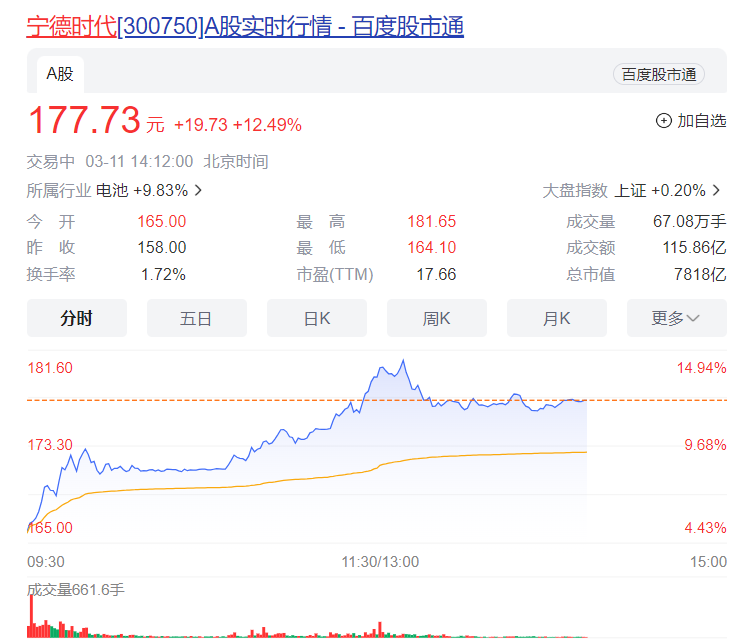
Task: Click the 181.60 price axis label
Action: point(50,368)
